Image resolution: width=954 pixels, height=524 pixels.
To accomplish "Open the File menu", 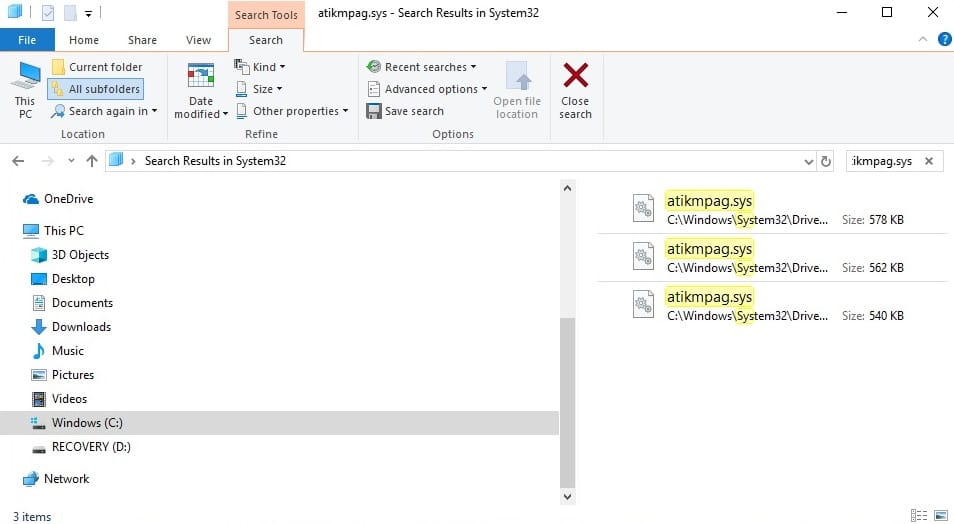I will pos(27,40).
